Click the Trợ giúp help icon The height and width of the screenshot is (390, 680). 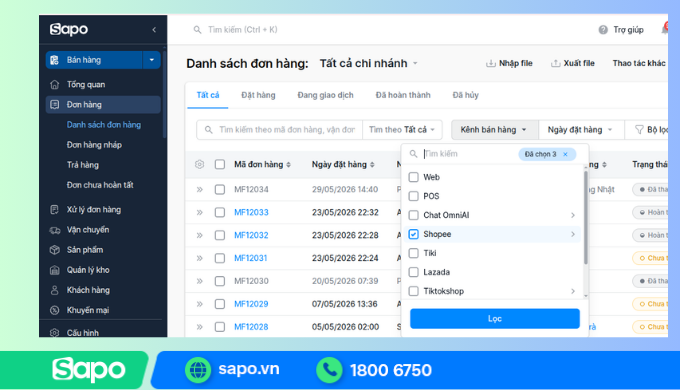coord(603,29)
